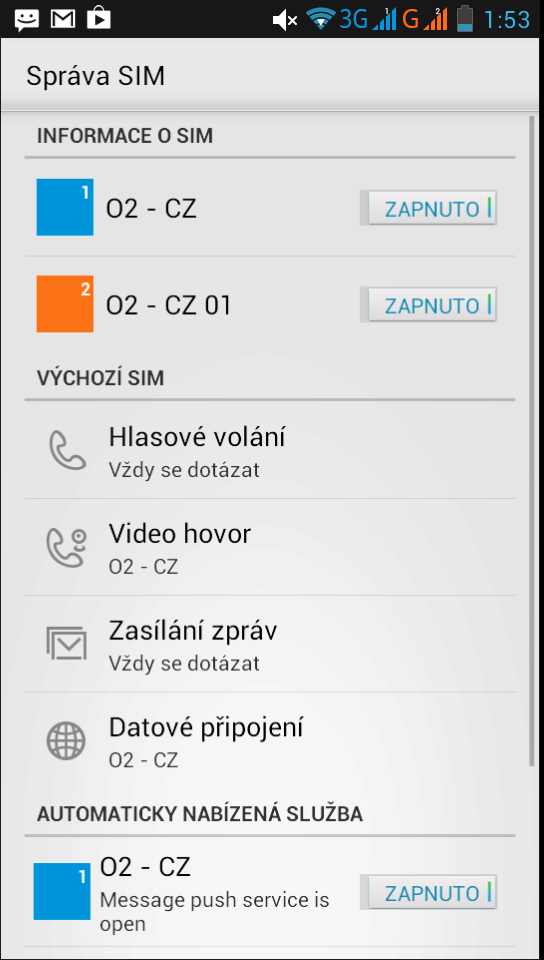Toggle off SIM 1 O2 - CZ switch
The width and height of the screenshot is (544, 960).
428,208
